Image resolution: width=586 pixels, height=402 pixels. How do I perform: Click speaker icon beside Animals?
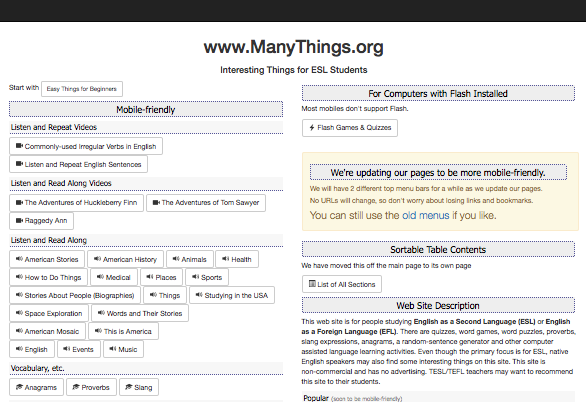pyautogui.click(x=176, y=259)
